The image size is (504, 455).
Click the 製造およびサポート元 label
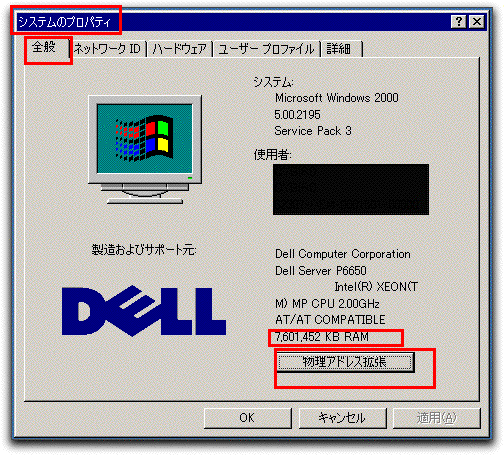point(144,249)
